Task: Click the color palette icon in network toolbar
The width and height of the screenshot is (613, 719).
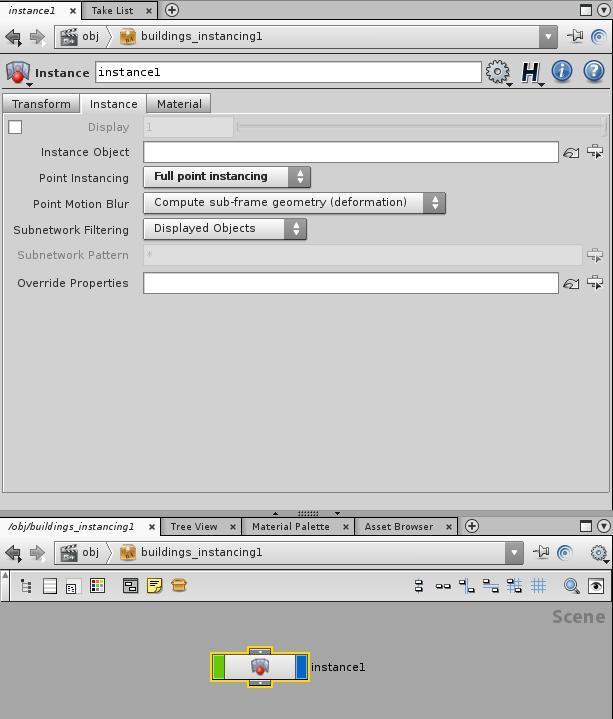Action: click(x=97, y=586)
